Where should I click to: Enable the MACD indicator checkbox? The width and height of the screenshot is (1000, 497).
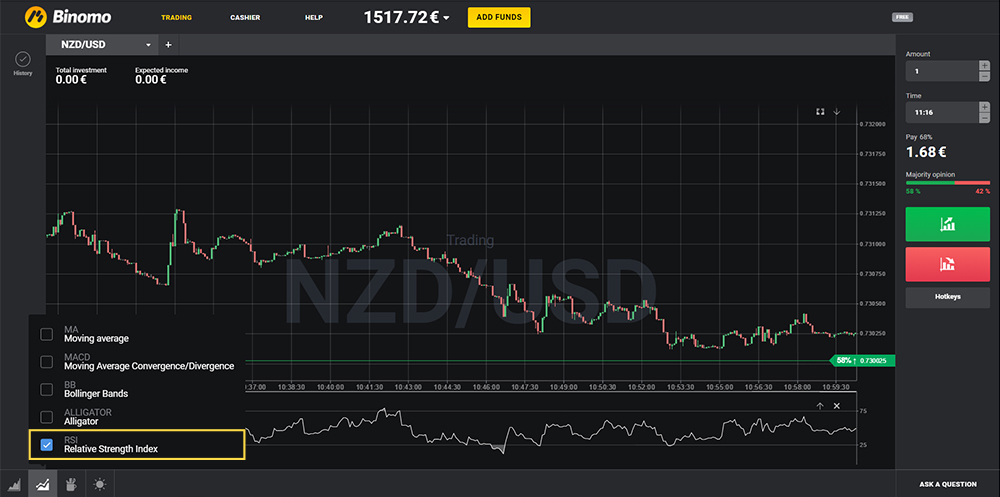pos(46,361)
